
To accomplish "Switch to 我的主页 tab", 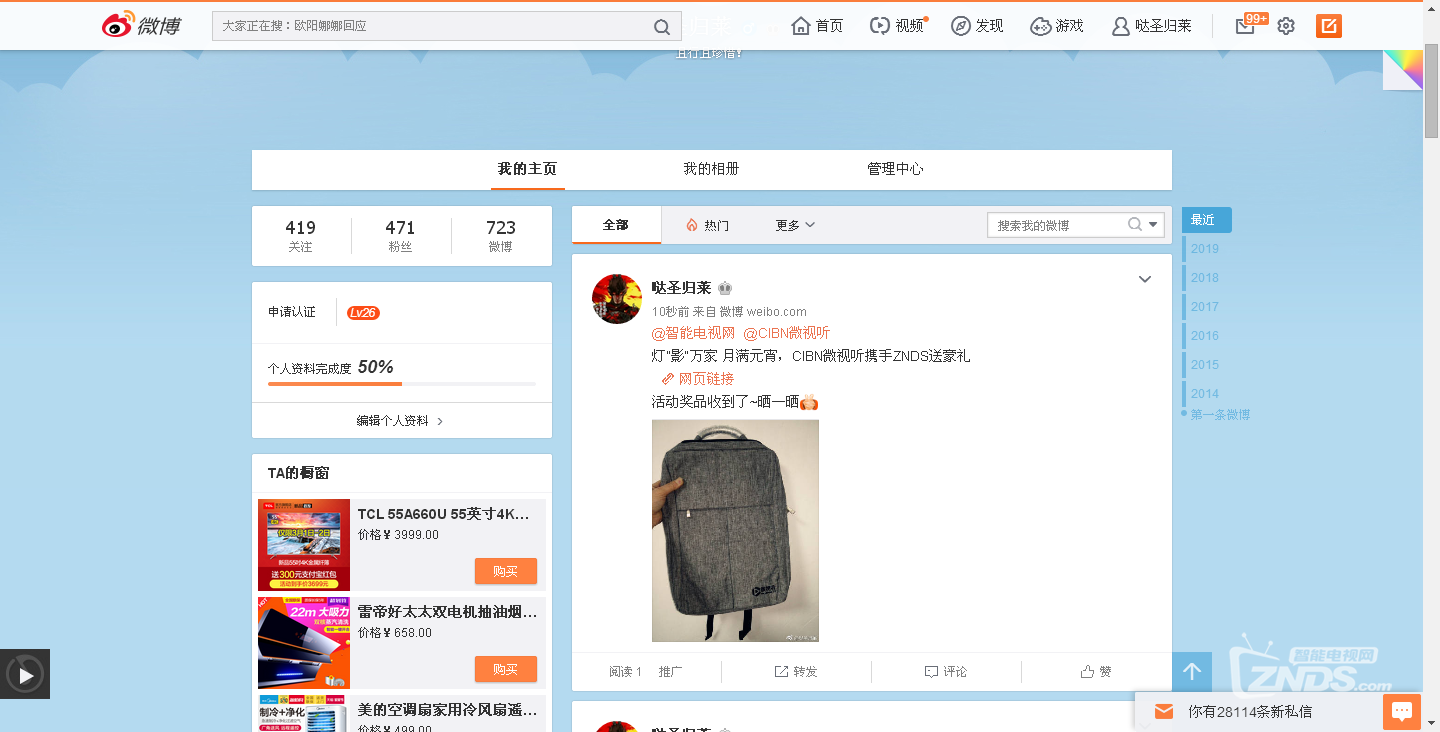I will [x=527, y=169].
